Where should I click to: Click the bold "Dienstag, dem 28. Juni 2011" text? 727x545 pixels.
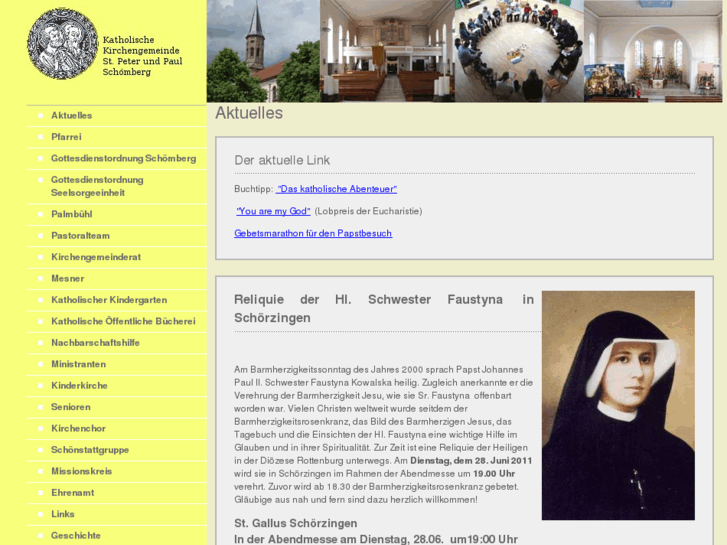471,461
